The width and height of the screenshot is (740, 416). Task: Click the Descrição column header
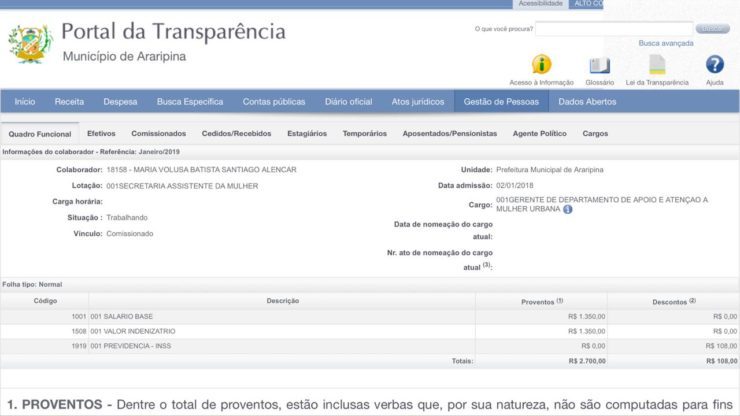tap(283, 301)
